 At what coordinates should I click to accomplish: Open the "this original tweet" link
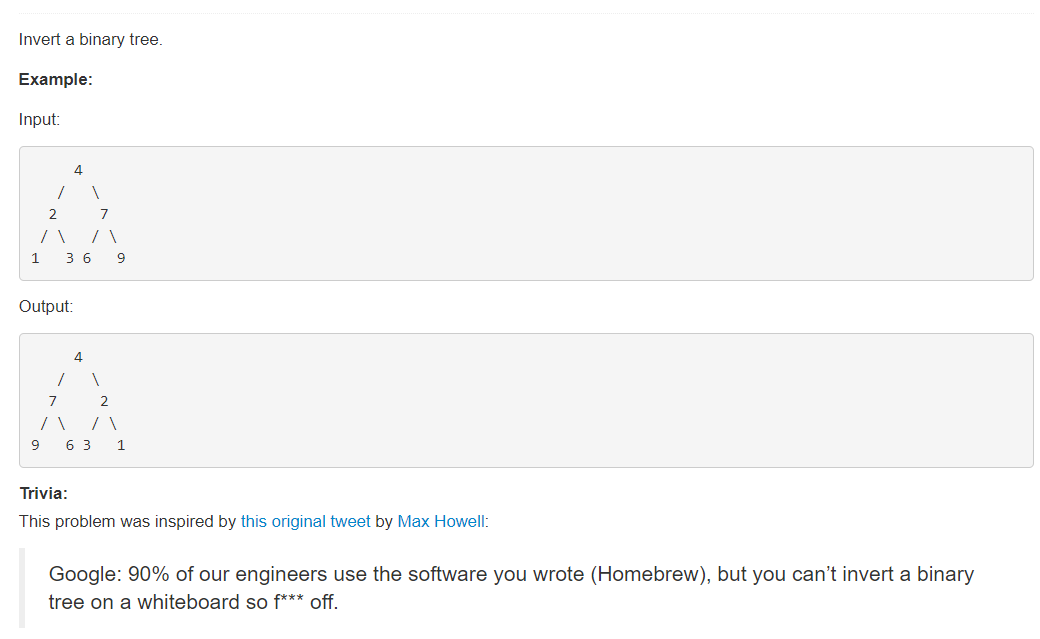[x=305, y=522]
